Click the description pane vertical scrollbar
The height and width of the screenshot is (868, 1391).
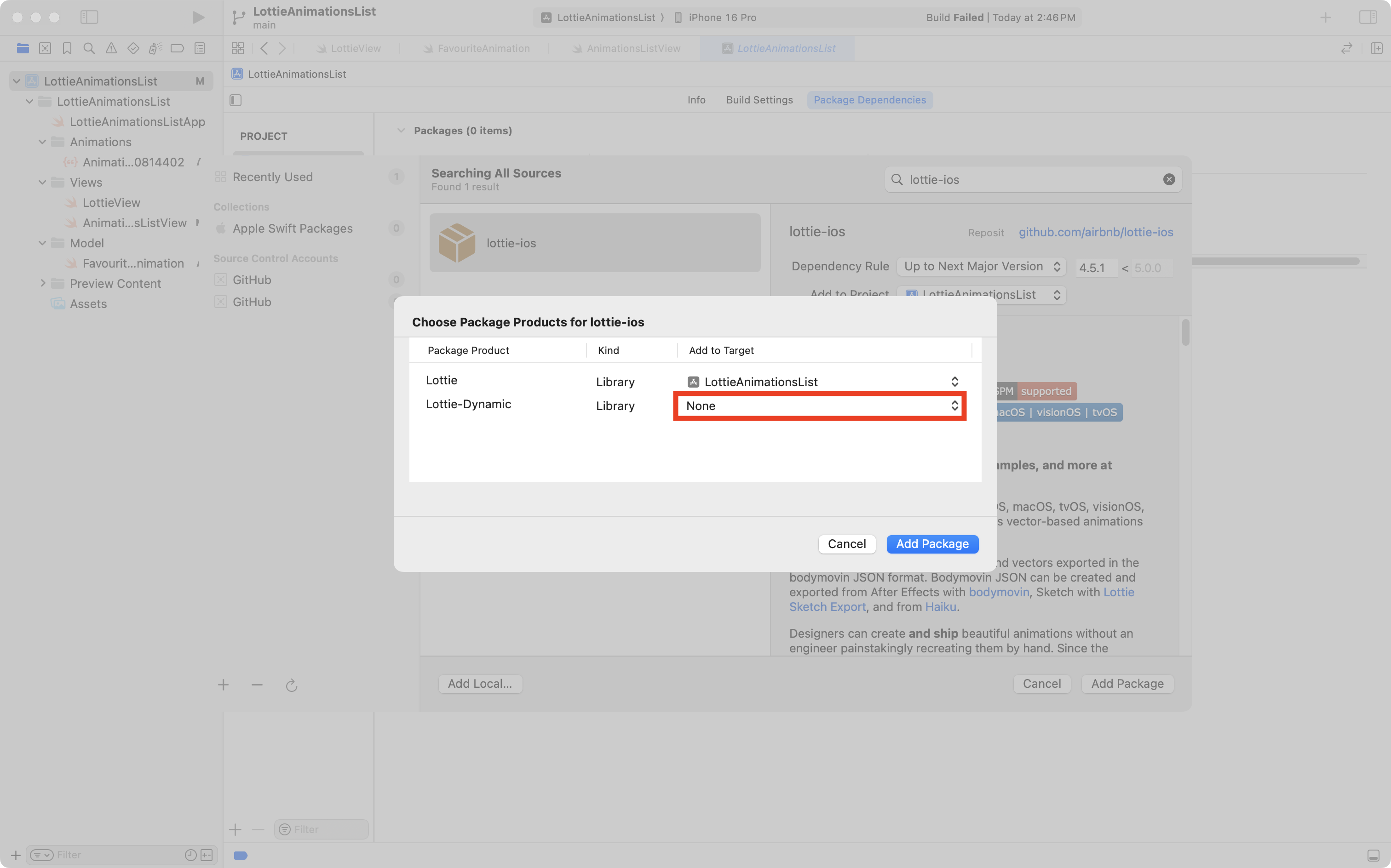click(1185, 333)
